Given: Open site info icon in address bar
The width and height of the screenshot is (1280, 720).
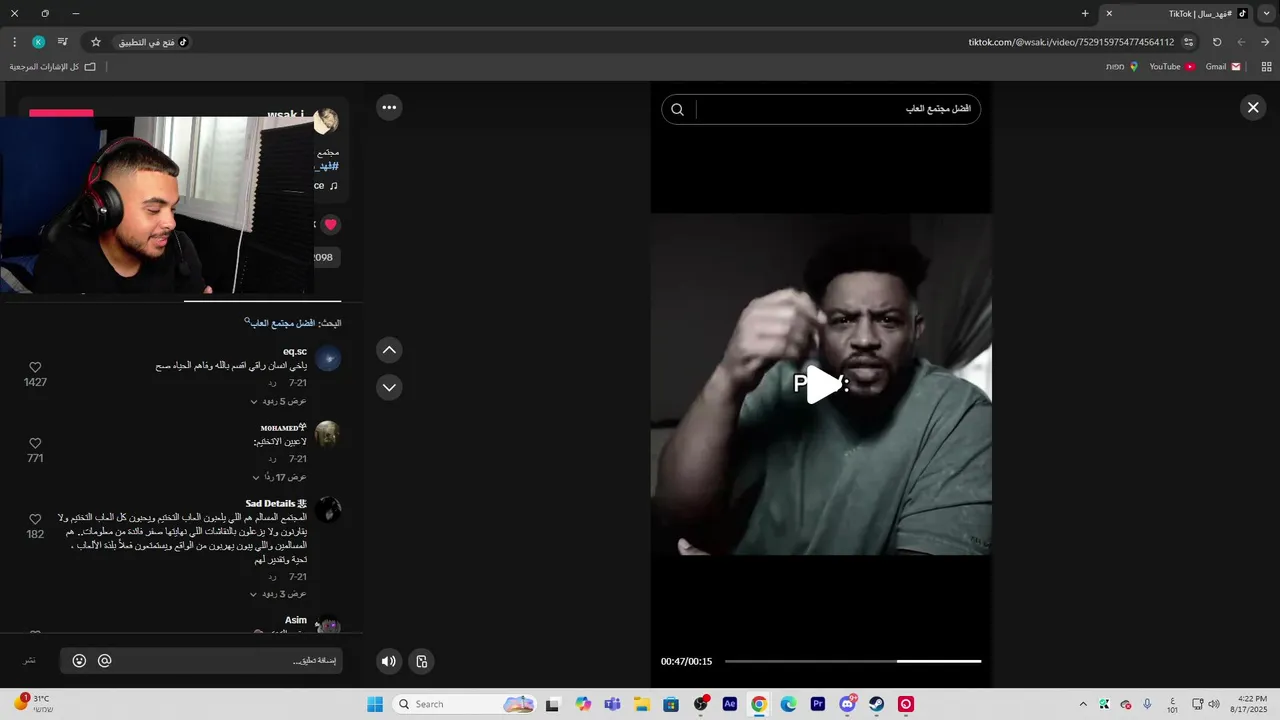Looking at the screenshot, I should click(x=1189, y=42).
